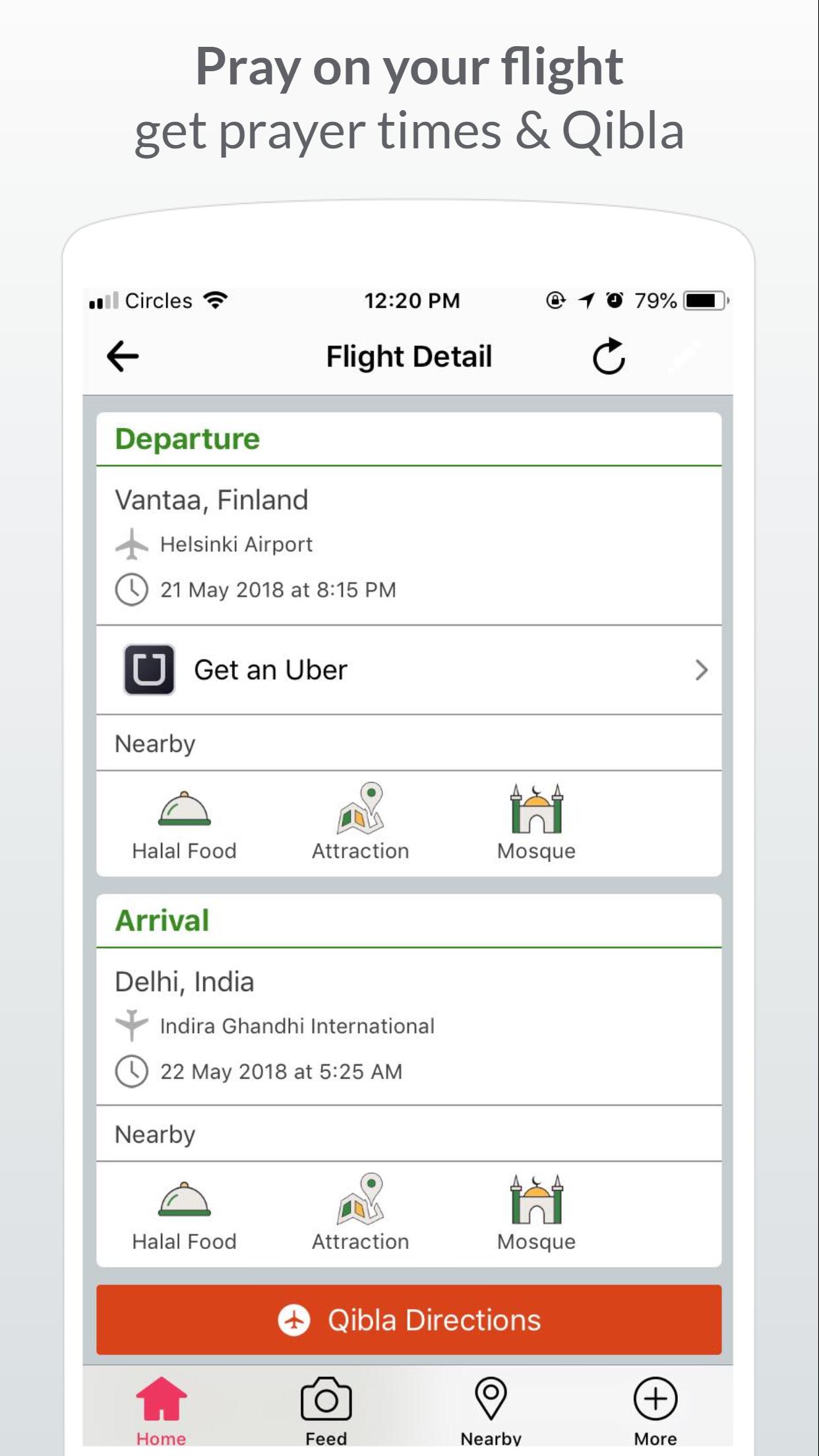
Task: Tap the Uber app icon
Action: point(150,670)
